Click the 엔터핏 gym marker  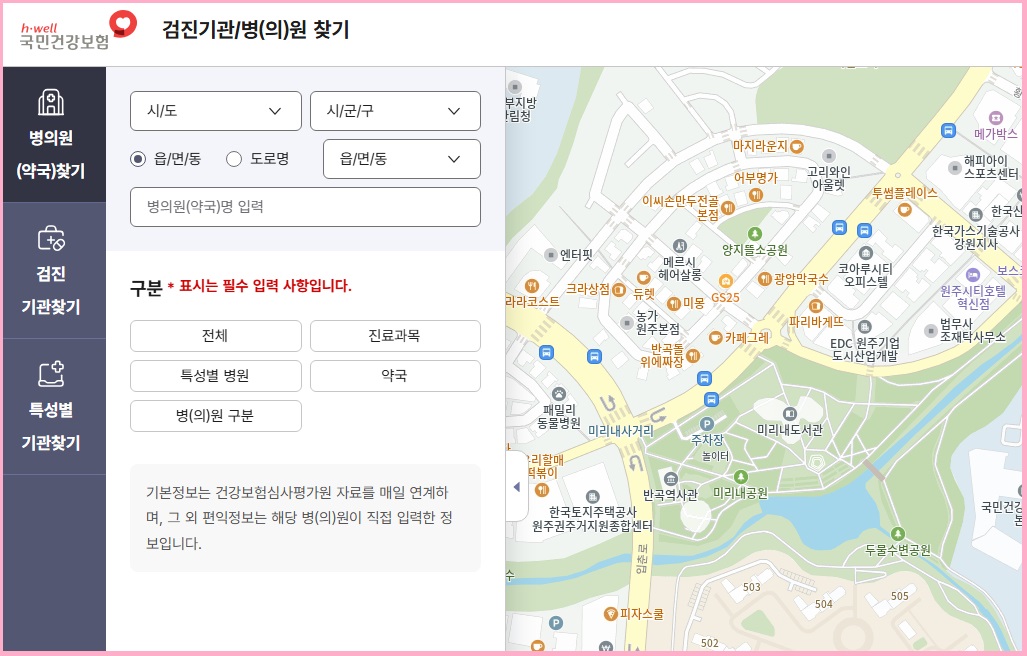551,255
